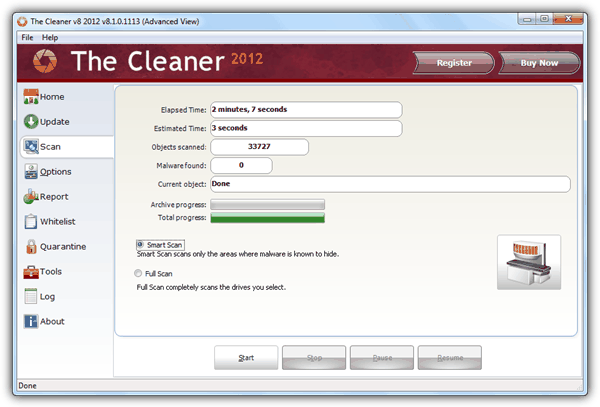Click the Objects scanned value 33727
Viewport: 600px width, 407px height.
coord(259,147)
